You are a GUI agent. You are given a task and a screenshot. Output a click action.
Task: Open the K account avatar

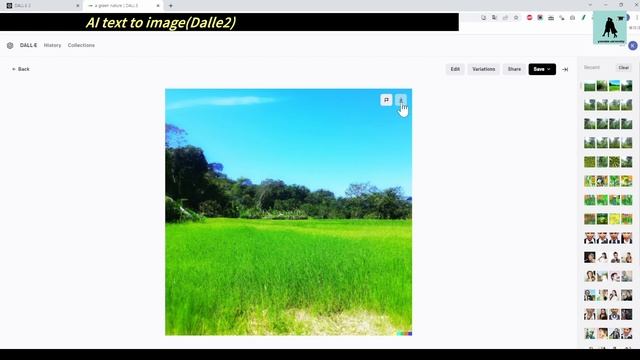point(633,46)
